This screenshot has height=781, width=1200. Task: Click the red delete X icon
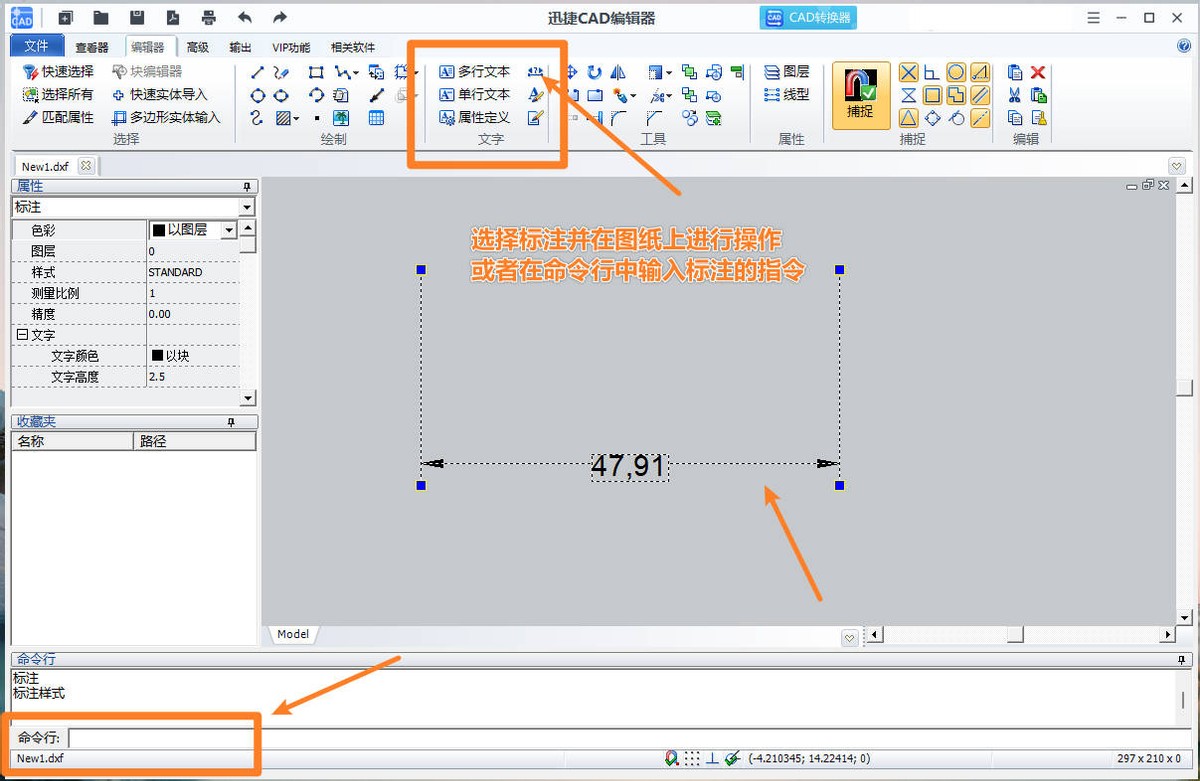click(x=1038, y=72)
